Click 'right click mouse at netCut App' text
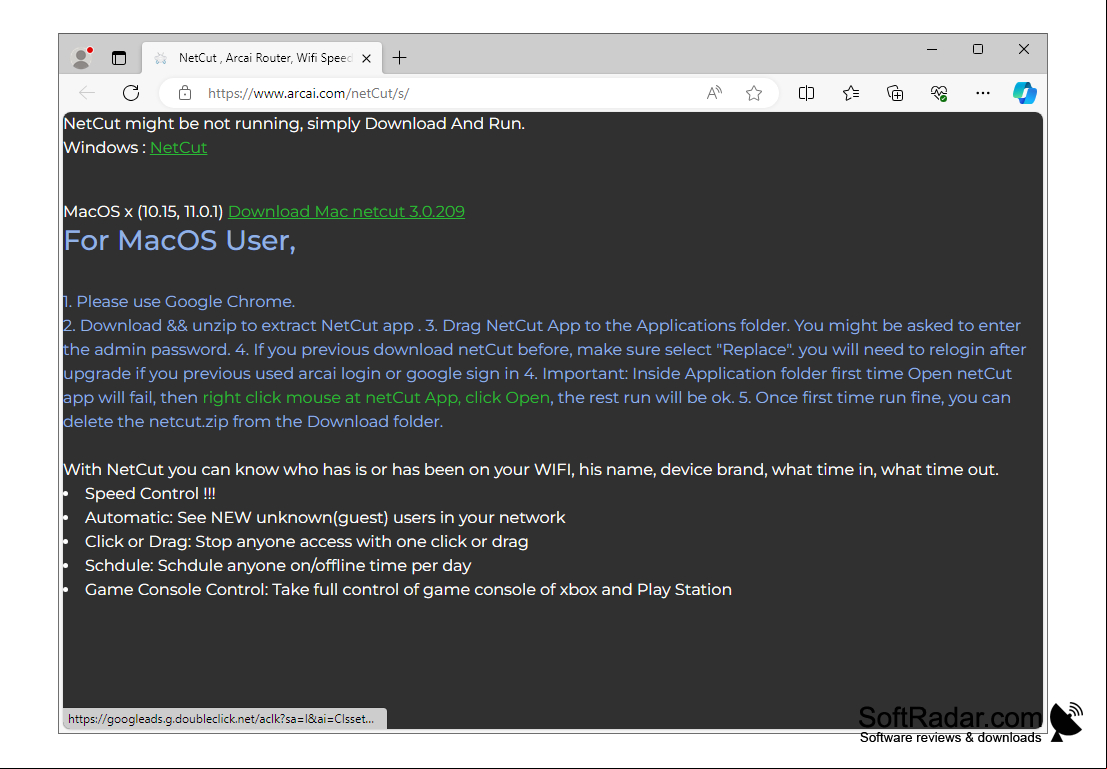 (331, 398)
